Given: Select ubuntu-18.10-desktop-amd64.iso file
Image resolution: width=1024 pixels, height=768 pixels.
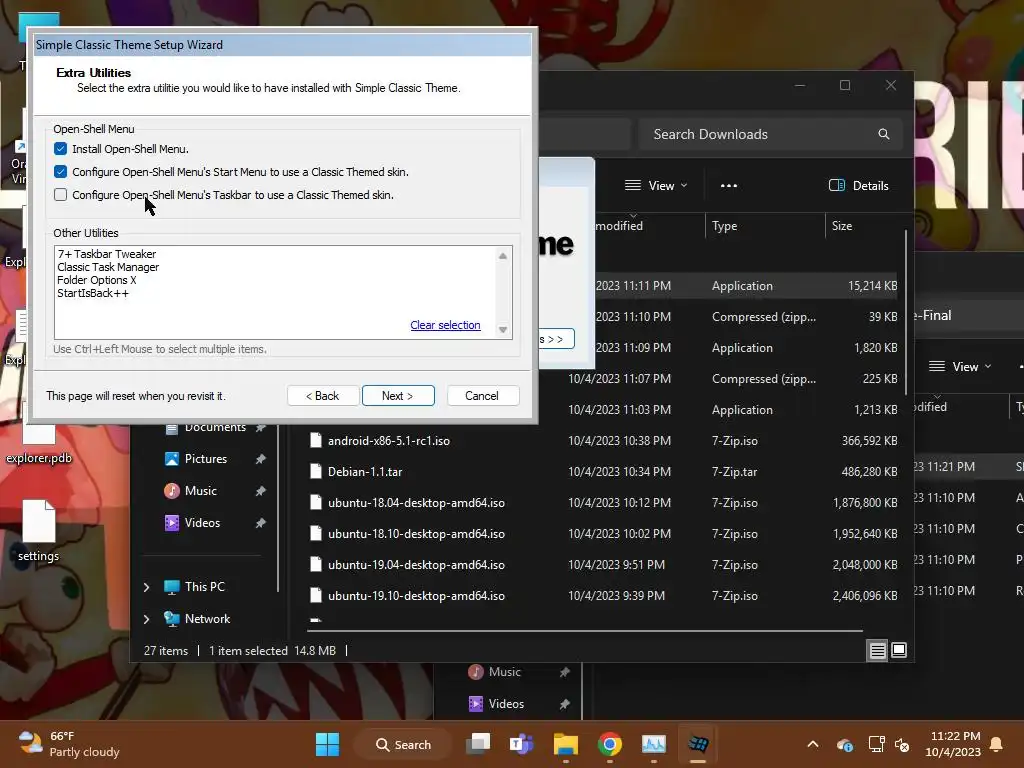Looking at the screenshot, I should (x=416, y=534).
